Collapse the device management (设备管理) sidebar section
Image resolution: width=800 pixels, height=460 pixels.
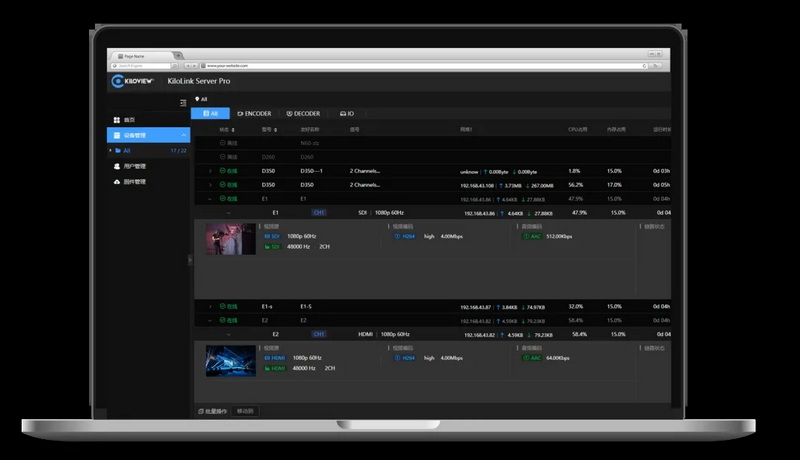pos(183,135)
